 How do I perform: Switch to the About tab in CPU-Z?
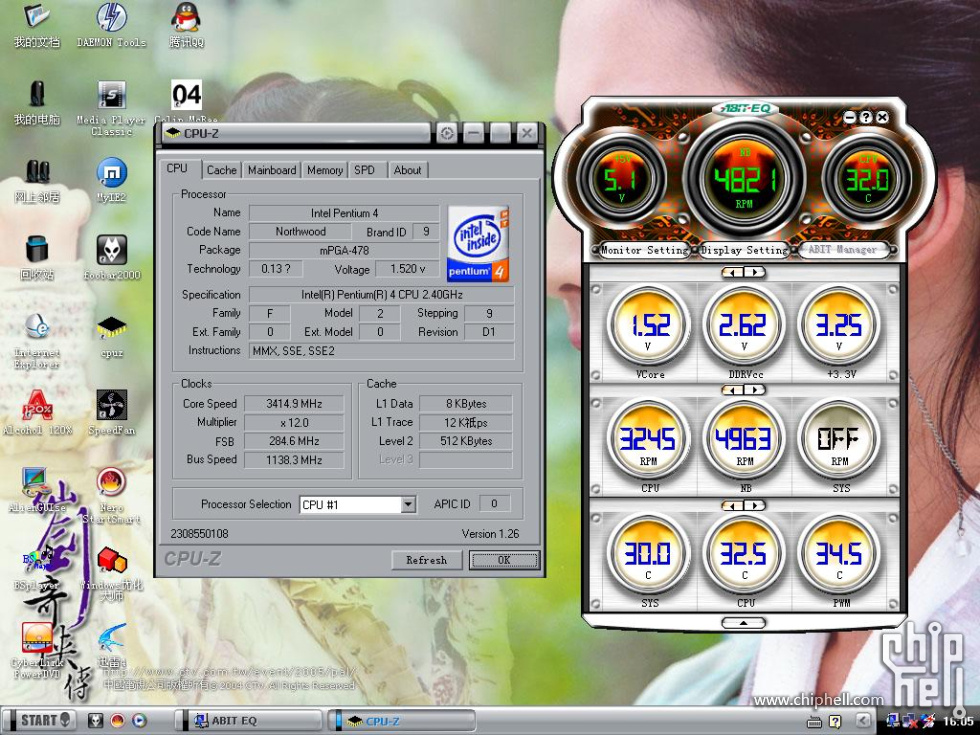407,170
